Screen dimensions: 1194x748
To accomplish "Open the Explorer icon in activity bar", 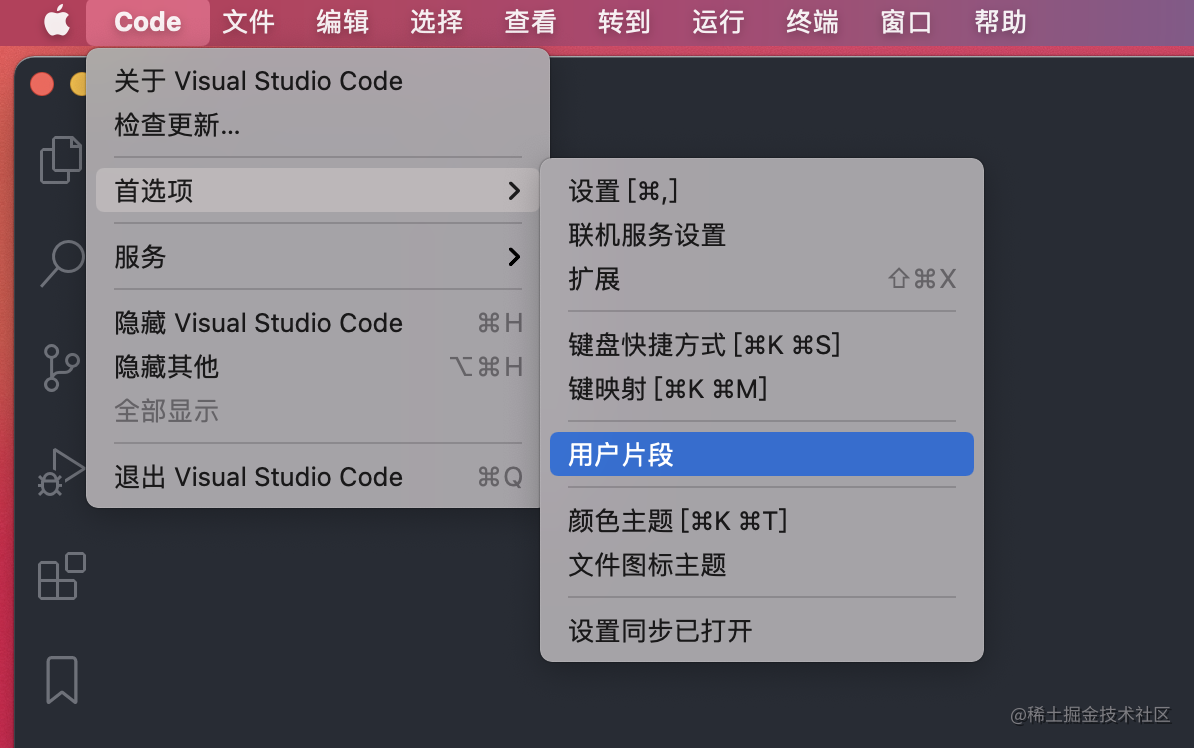I will point(61,160).
